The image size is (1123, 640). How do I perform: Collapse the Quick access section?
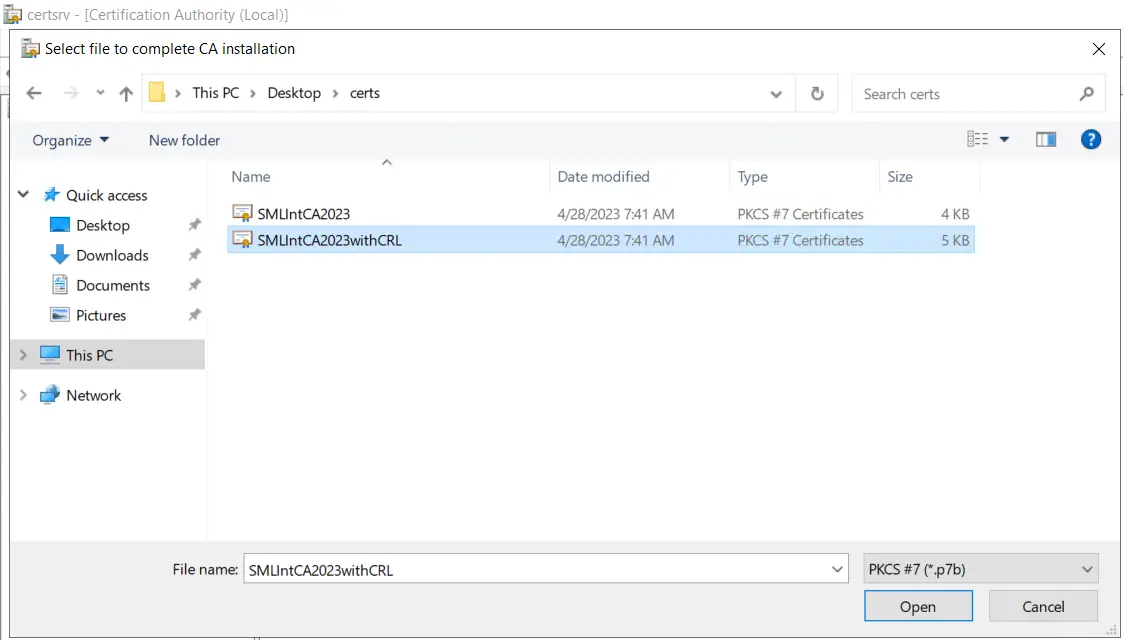pos(24,195)
